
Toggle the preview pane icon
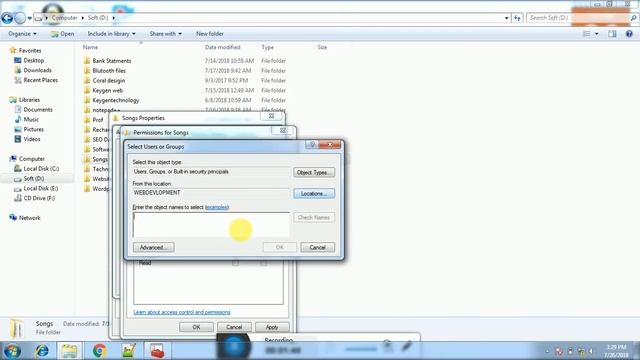612,34
